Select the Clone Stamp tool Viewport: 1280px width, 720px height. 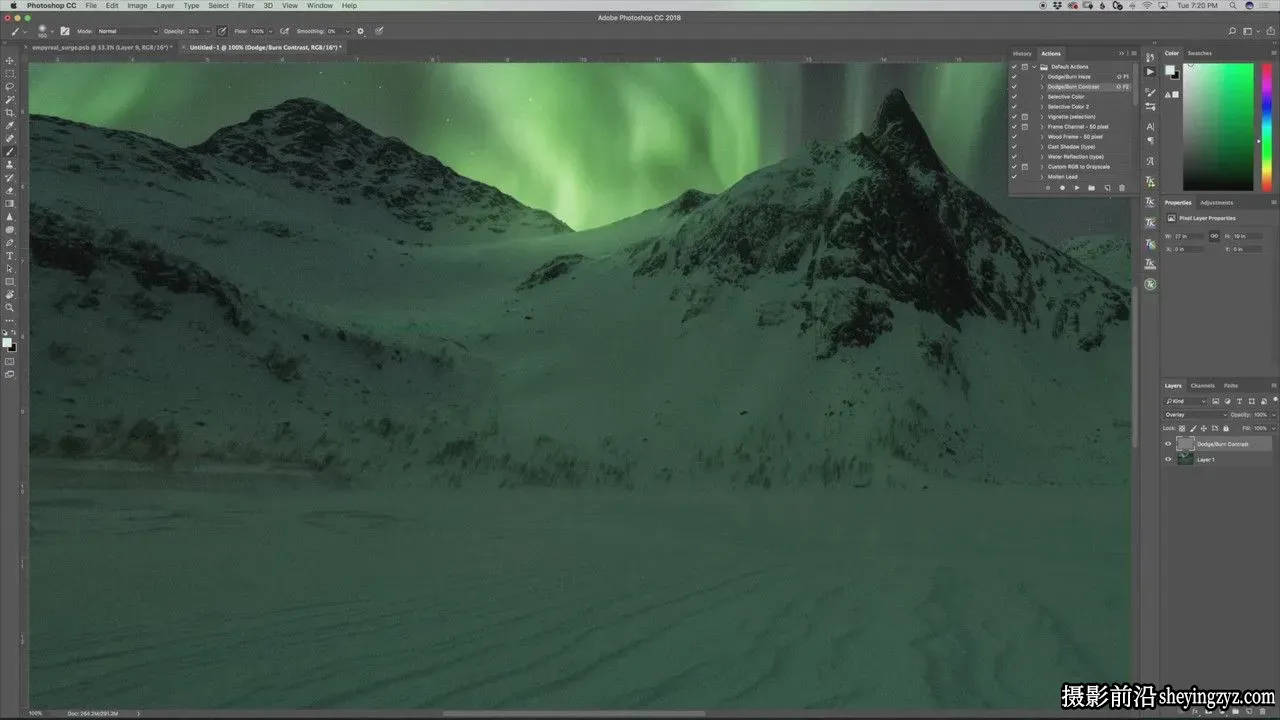pyautogui.click(x=10, y=165)
